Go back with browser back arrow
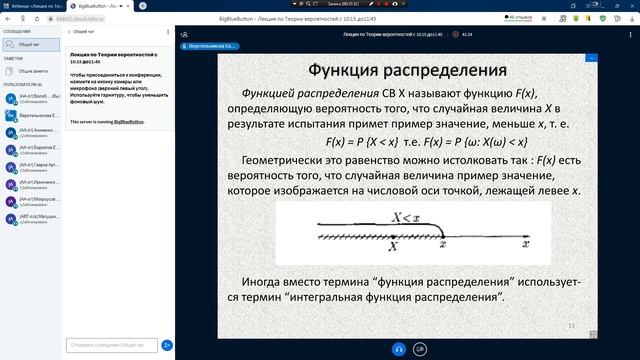The image size is (640, 360). click(x=8, y=19)
